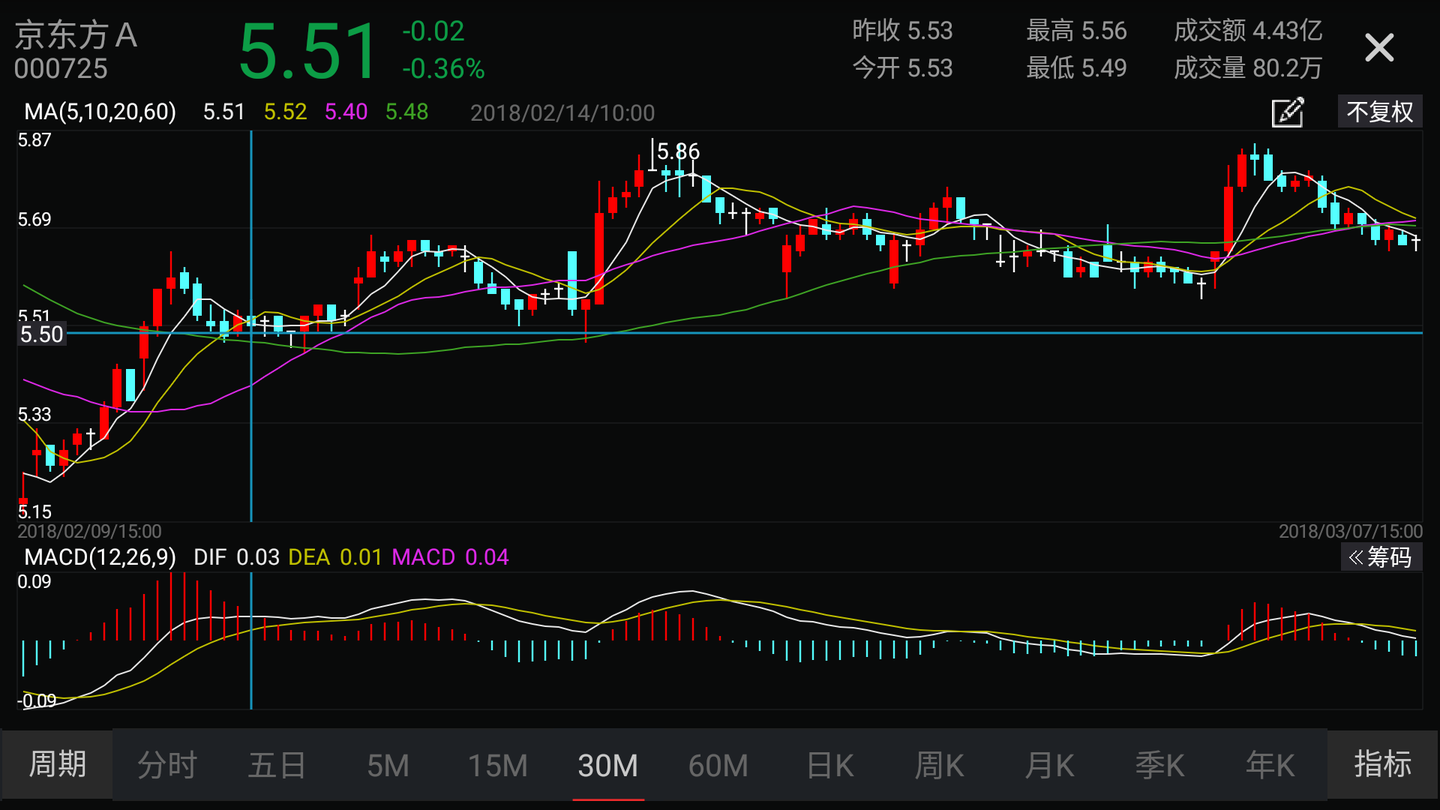Switch to the 月K monthly chart
1440x810 pixels.
[x=1049, y=766]
